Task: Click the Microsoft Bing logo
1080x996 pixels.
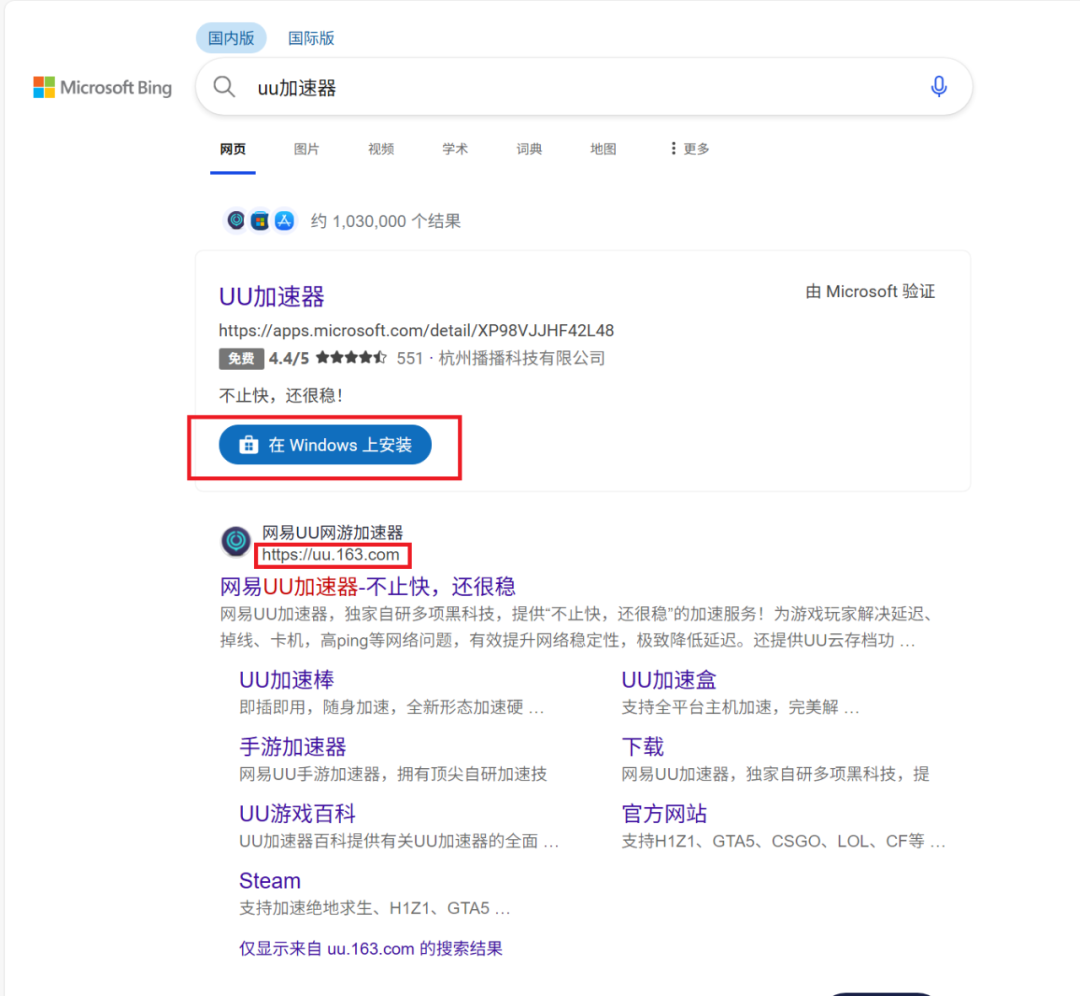Action: 103,87
